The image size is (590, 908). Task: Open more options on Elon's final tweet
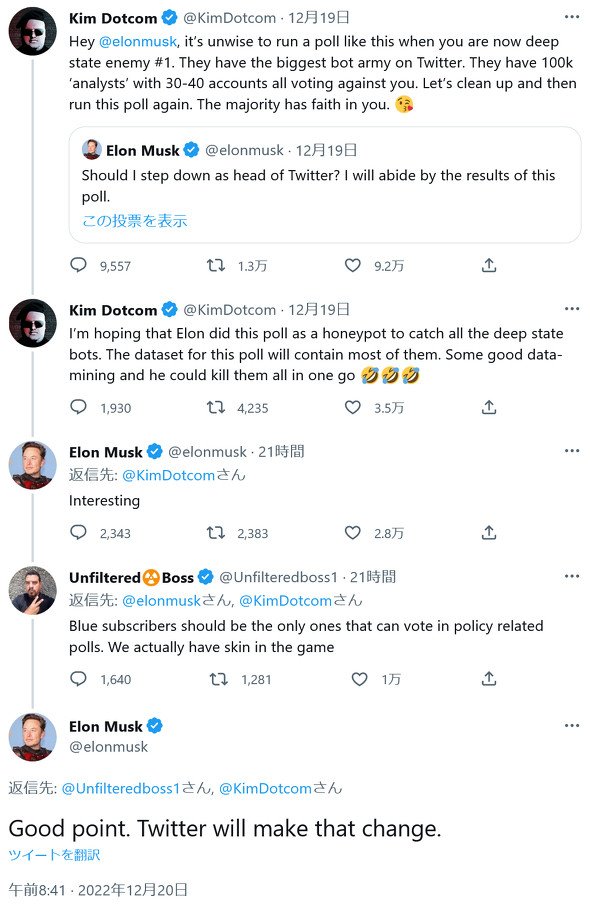[571, 726]
